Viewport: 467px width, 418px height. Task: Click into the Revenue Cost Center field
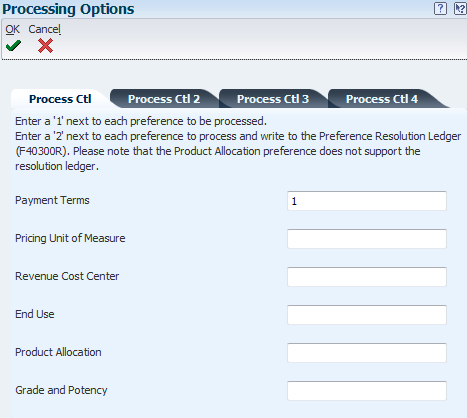(x=367, y=277)
